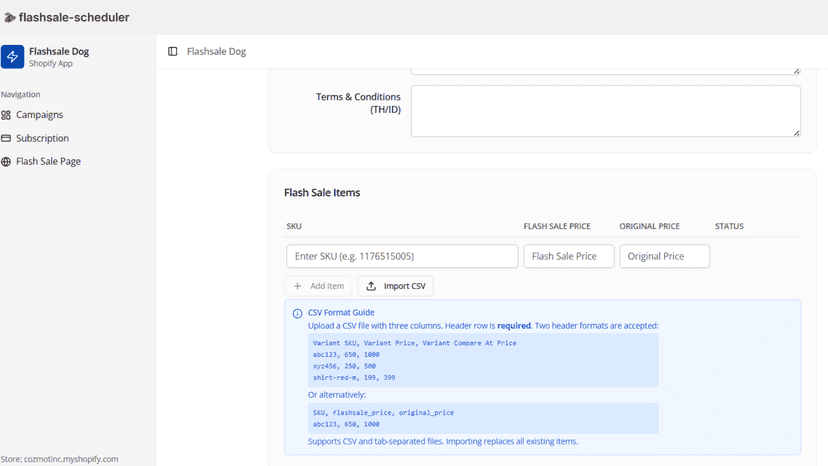Click the plus icon in Add Item

click(297, 286)
